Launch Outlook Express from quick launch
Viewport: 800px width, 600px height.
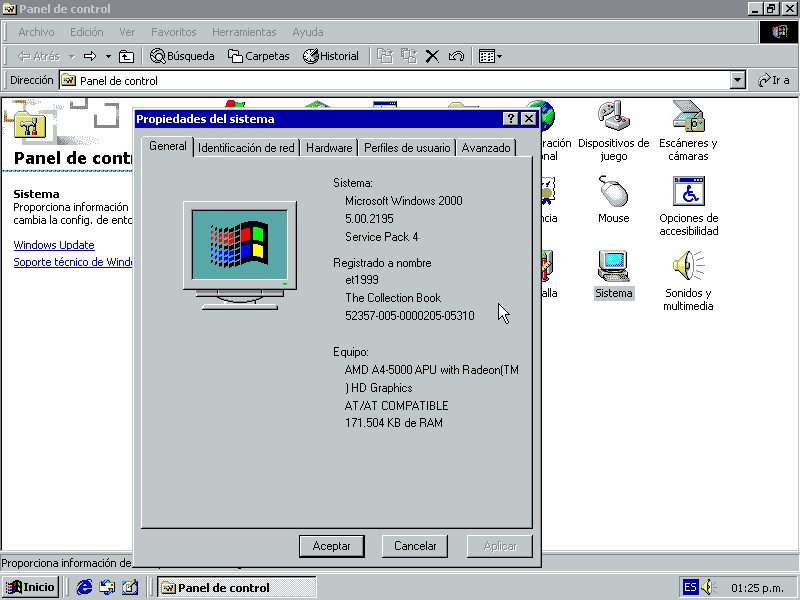(107, 587)
